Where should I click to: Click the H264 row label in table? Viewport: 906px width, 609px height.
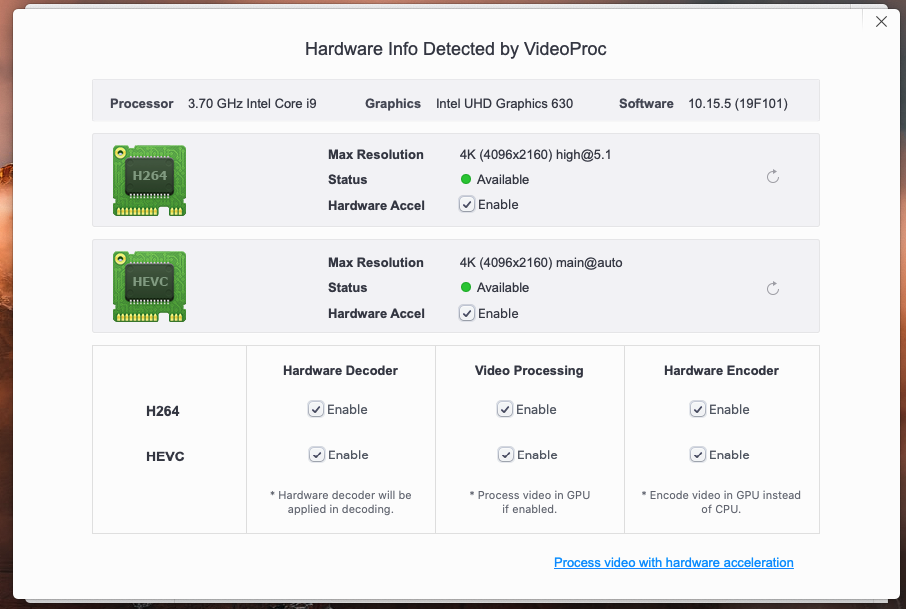tap(162, 411)
